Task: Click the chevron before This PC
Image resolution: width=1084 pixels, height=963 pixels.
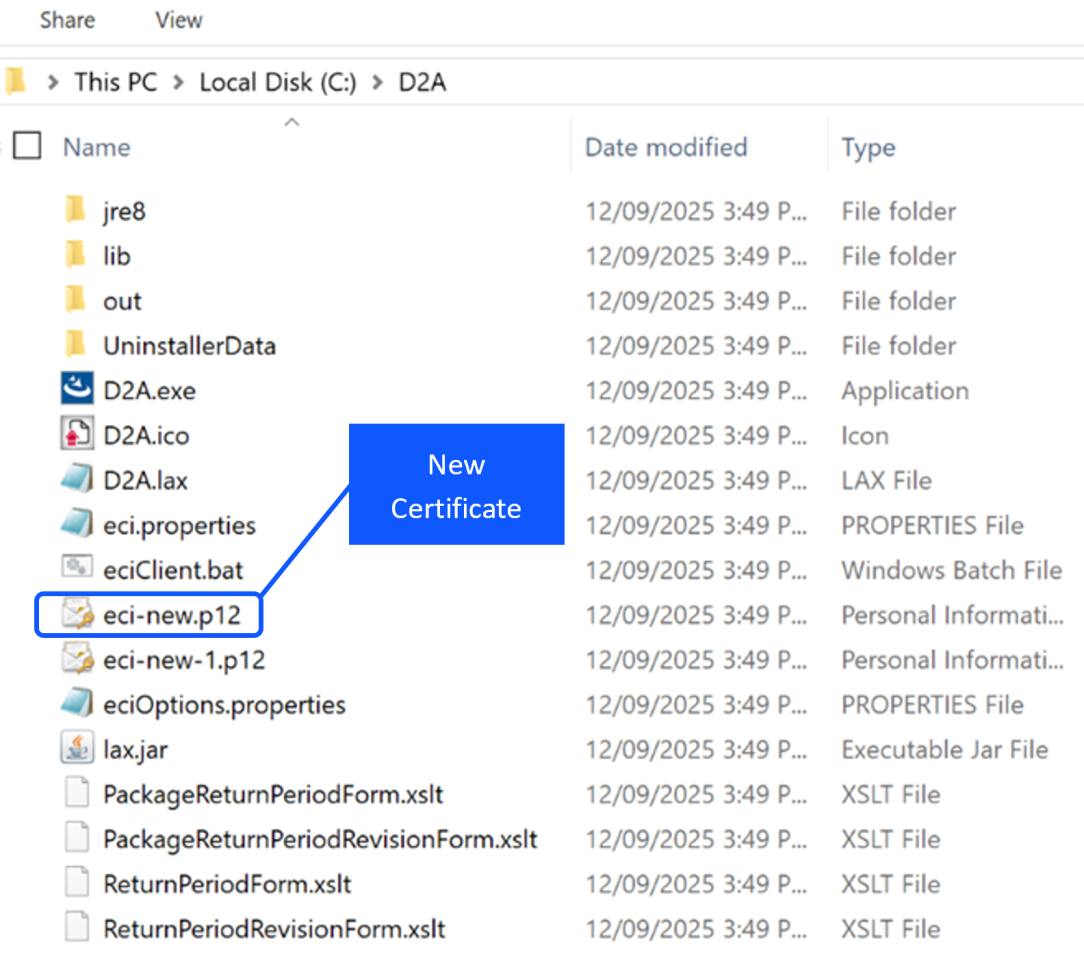Action: 52,83
